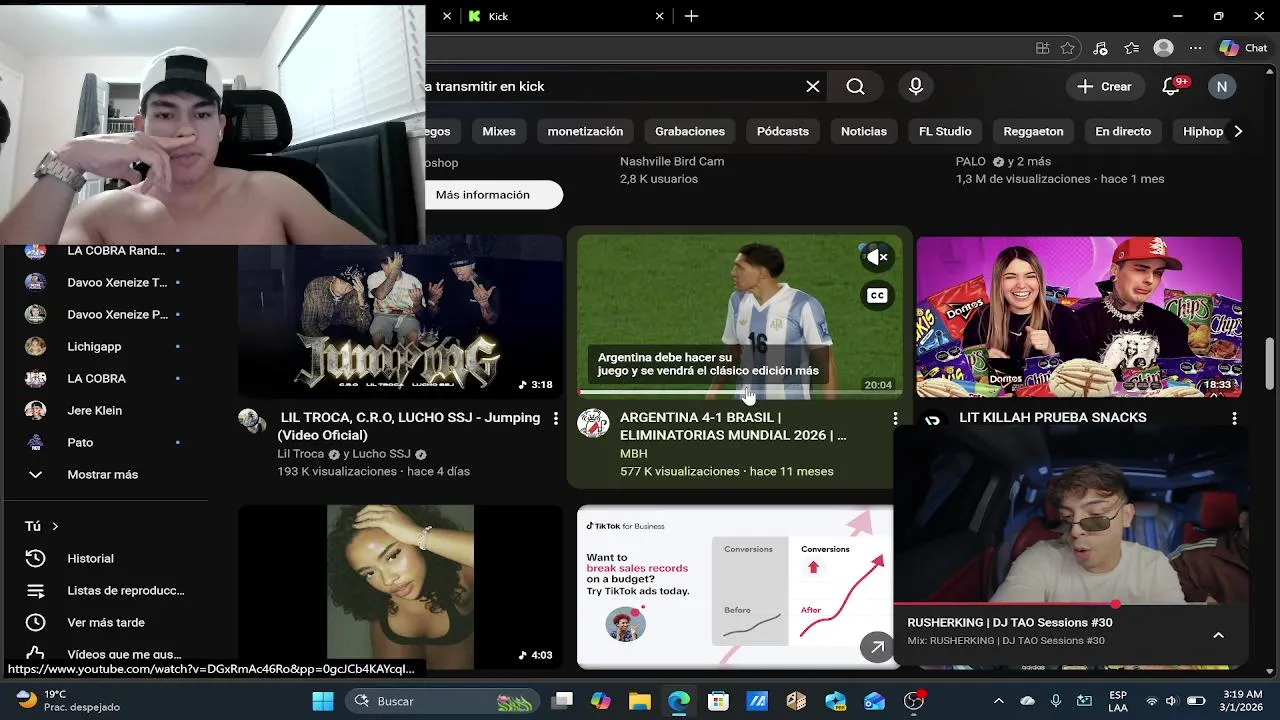Open YouTube notifications bell
Image resolution: width=1280 pixels, height=720 pixels.
(1171, 87)
